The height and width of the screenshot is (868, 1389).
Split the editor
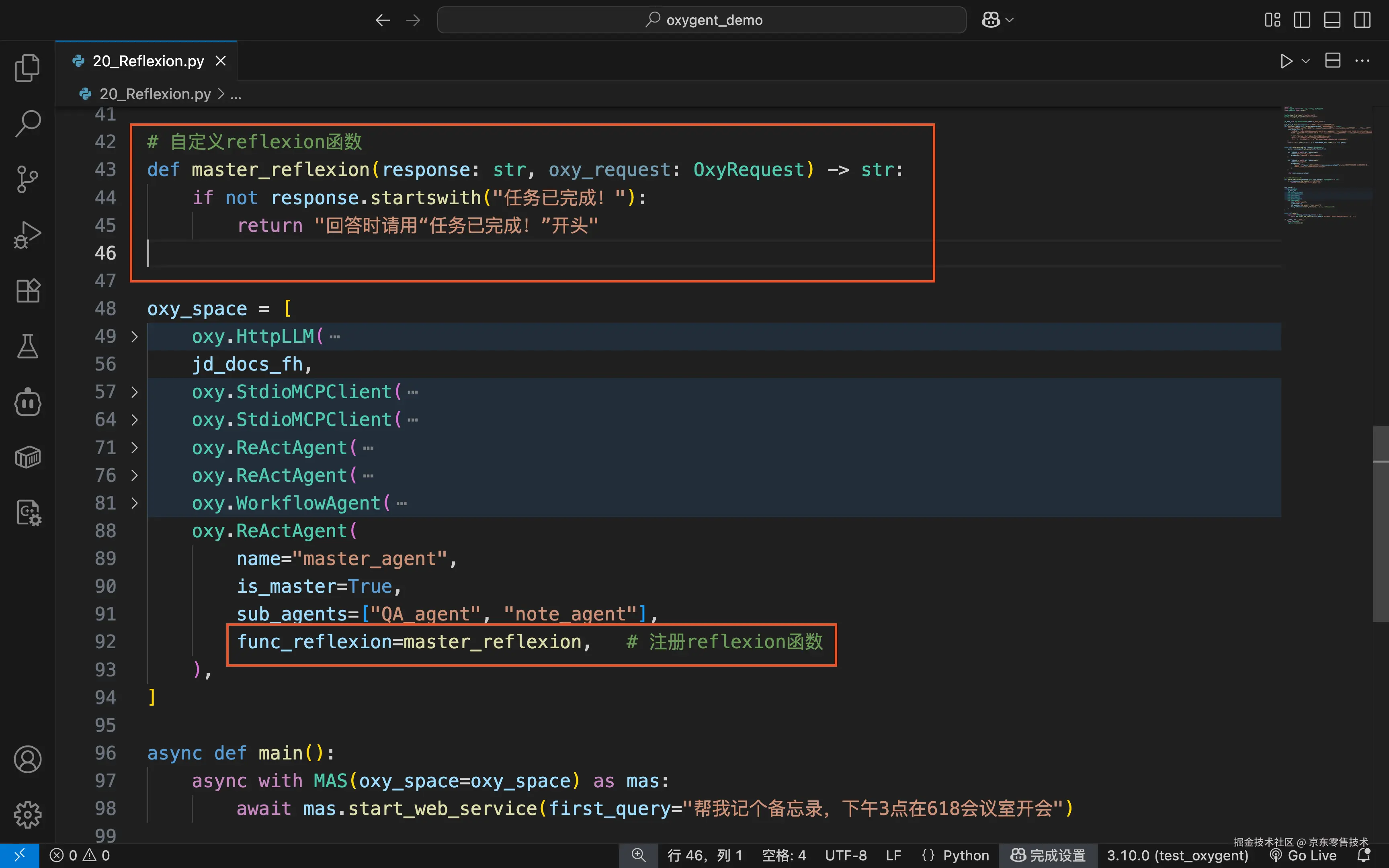[x=1333, y=61]
